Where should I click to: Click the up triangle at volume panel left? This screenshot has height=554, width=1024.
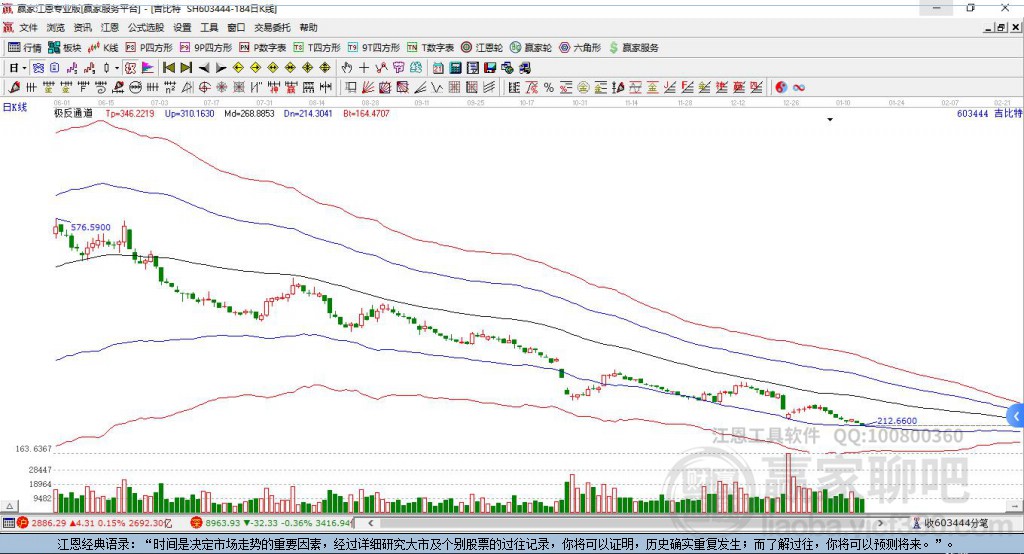click(x=9, y=506)
